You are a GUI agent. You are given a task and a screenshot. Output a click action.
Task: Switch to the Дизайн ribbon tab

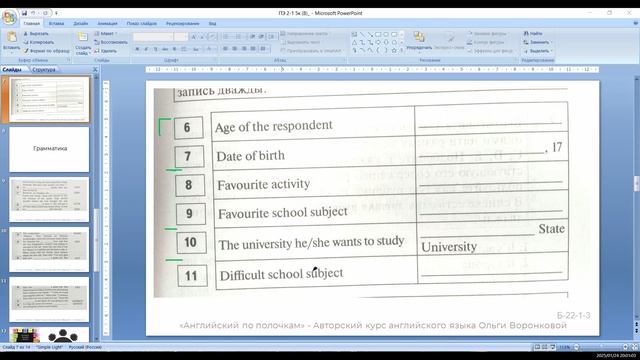[x=80, y=24]
